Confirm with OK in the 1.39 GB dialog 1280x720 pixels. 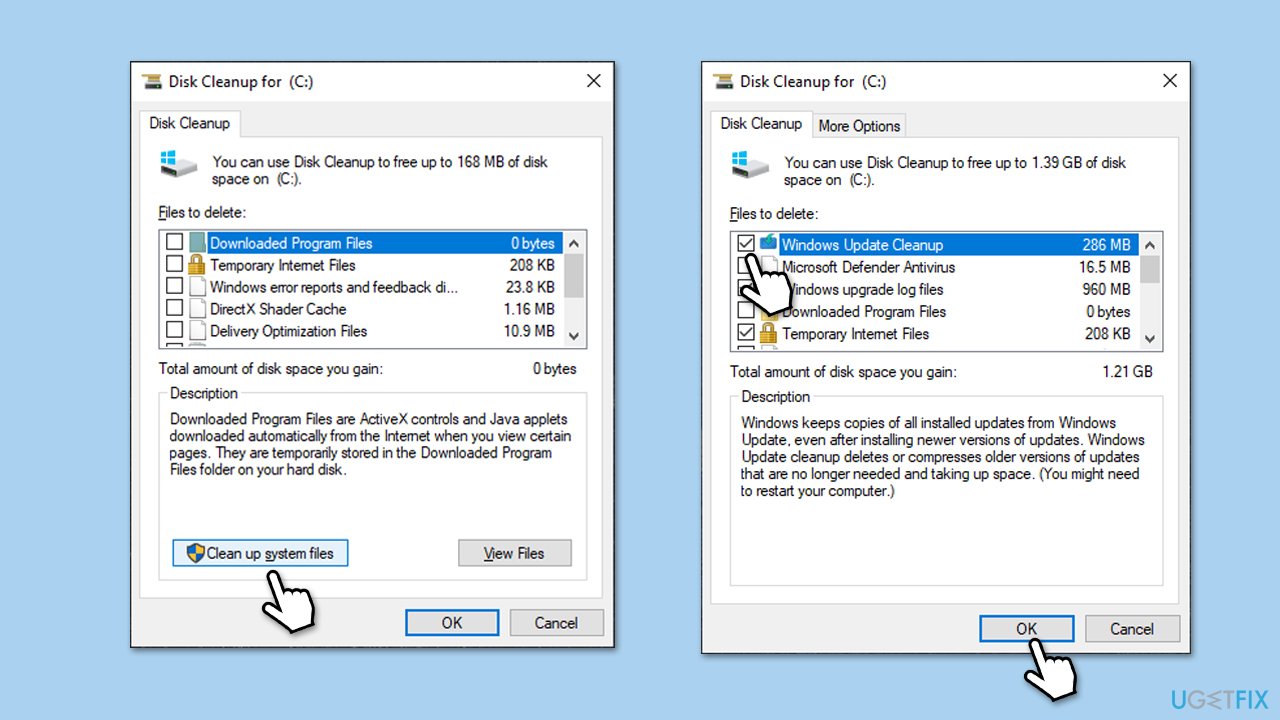coord(1026,629)
